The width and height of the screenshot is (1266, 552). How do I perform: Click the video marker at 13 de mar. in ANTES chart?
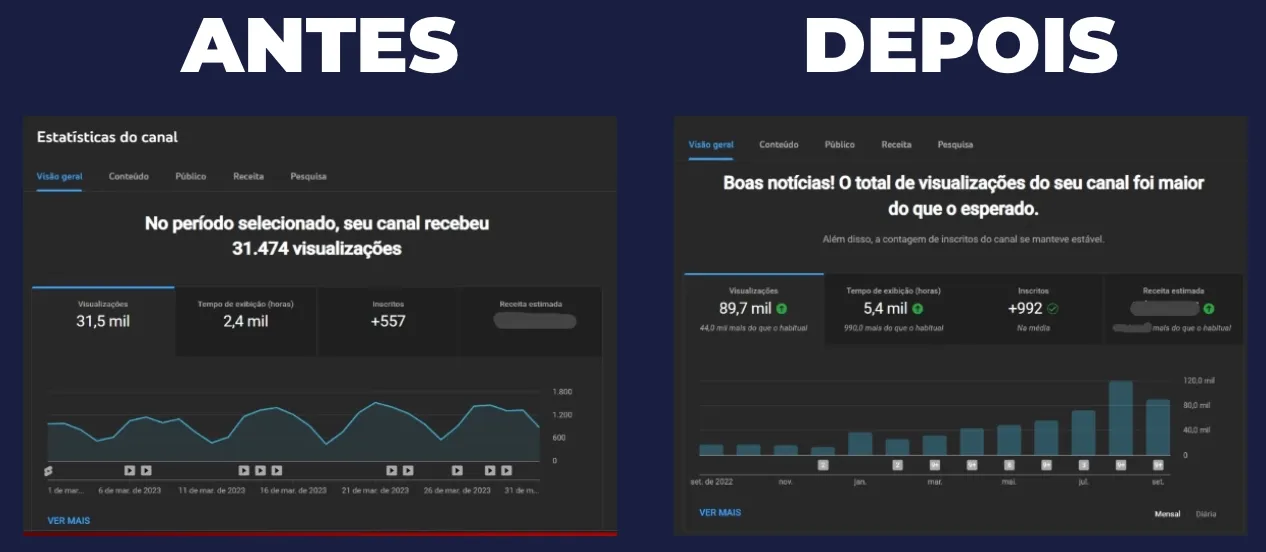pos(244,470)
